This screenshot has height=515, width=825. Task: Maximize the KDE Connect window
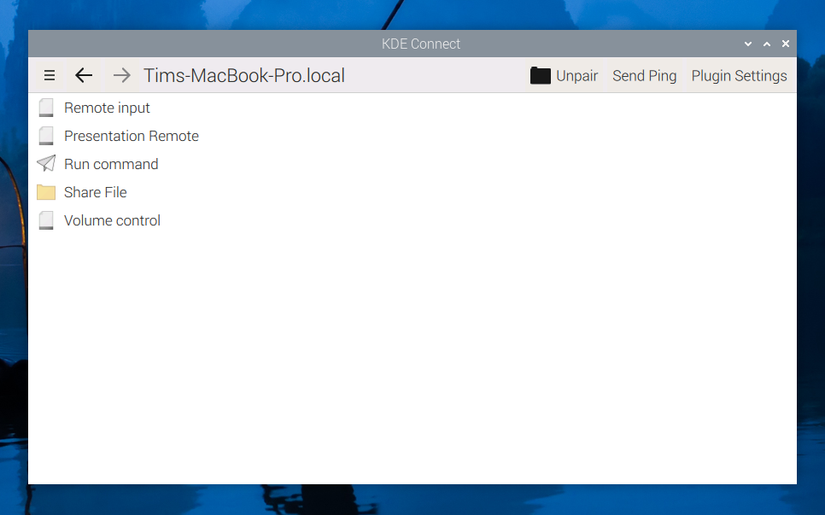coord(767,44)
